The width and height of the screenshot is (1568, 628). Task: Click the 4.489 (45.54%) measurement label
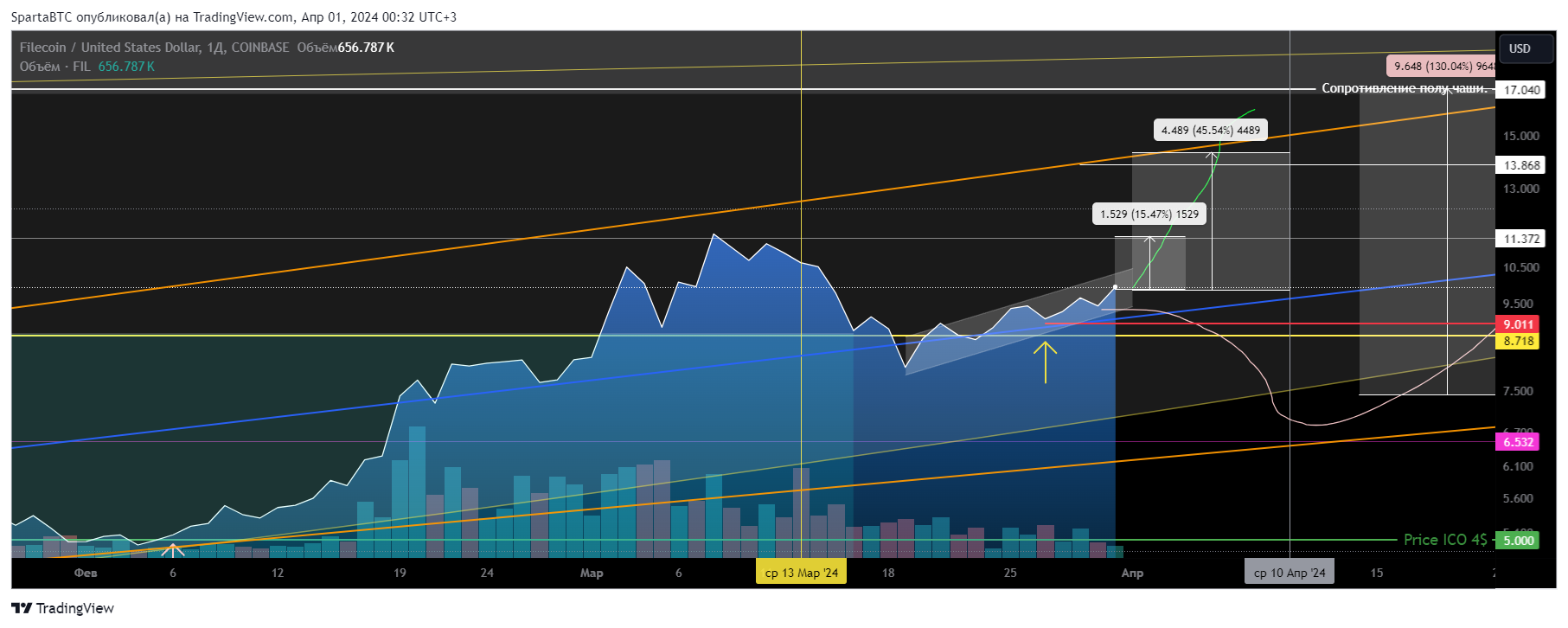[1211, 131]
